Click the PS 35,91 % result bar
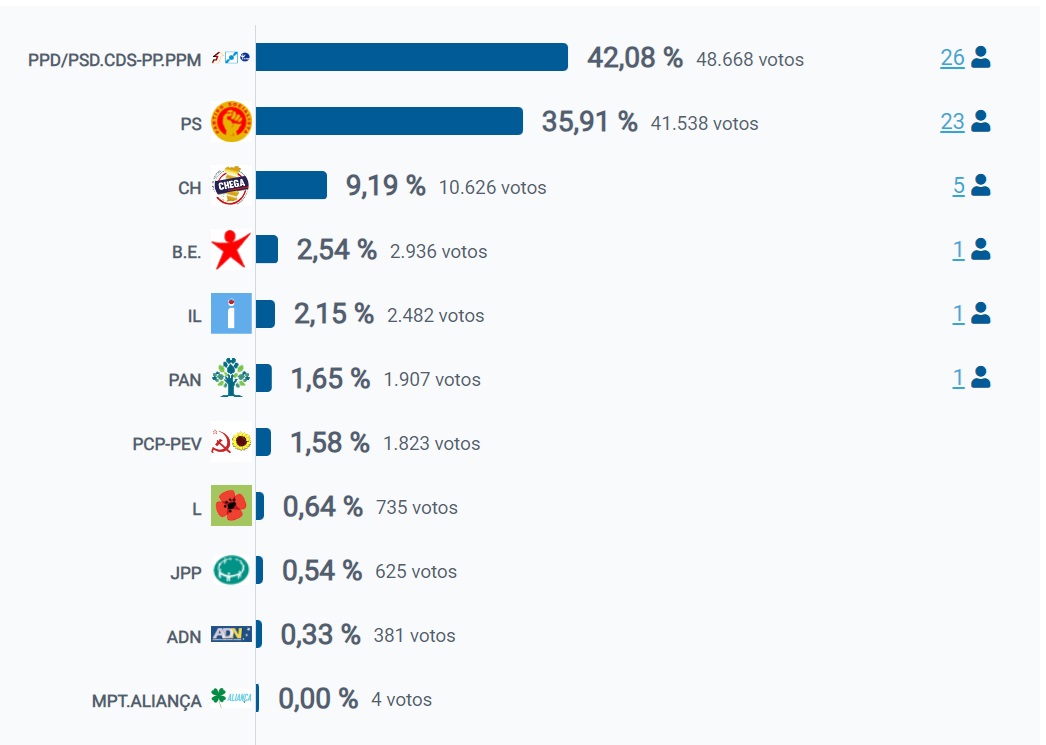 point(389,121)
